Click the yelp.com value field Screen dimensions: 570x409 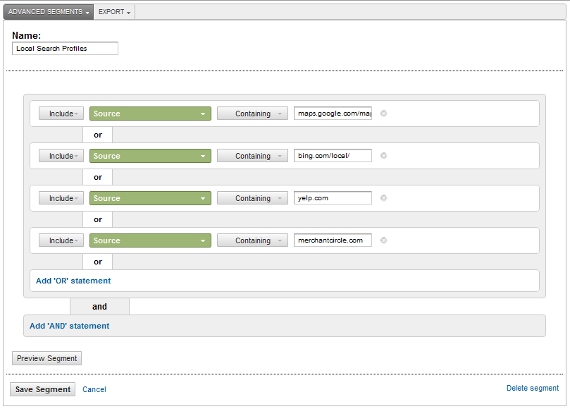tap(333, 198)
